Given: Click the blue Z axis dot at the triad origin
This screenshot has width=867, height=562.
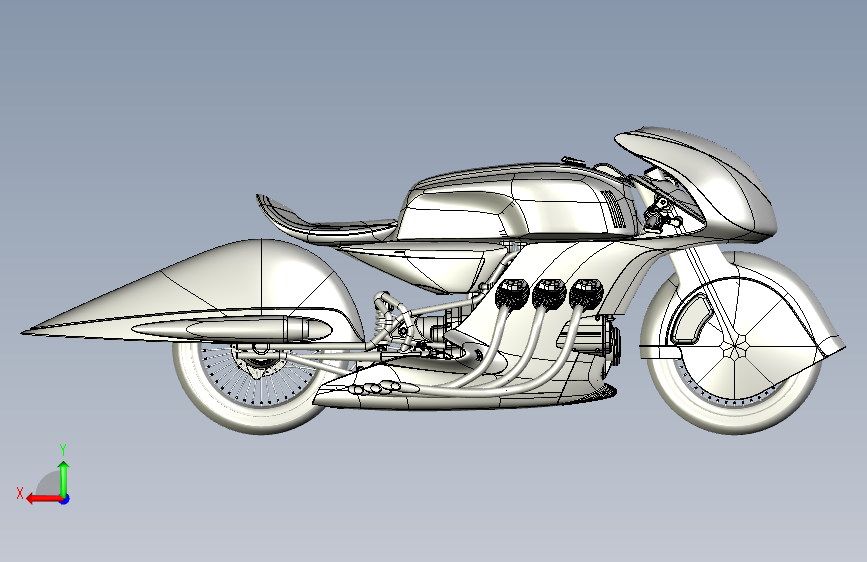Looking at the screenshot, I should pos(65,499).
